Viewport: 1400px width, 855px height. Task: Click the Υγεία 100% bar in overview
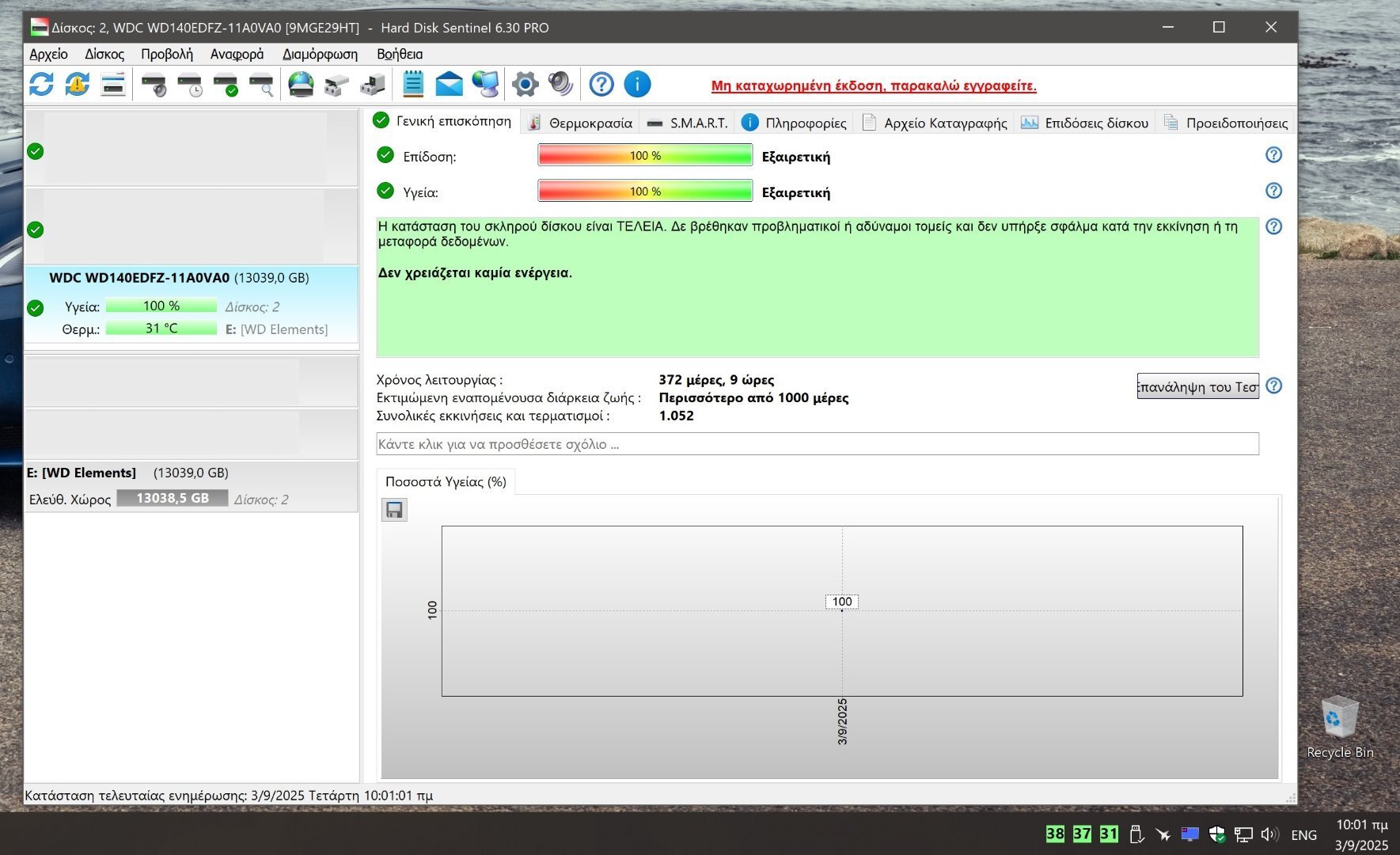click(x=645, y=191)
